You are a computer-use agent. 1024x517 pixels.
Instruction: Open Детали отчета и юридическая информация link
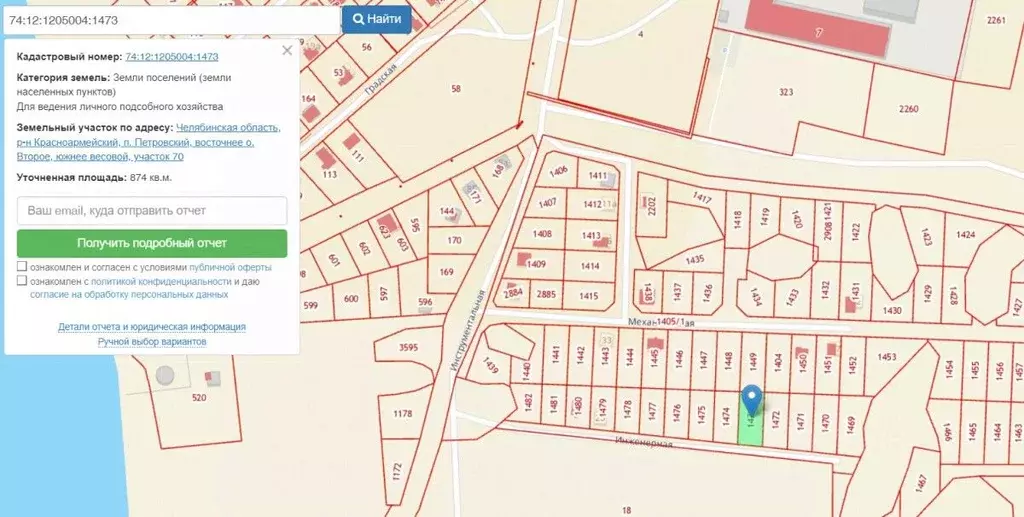(x=152, y=326)
